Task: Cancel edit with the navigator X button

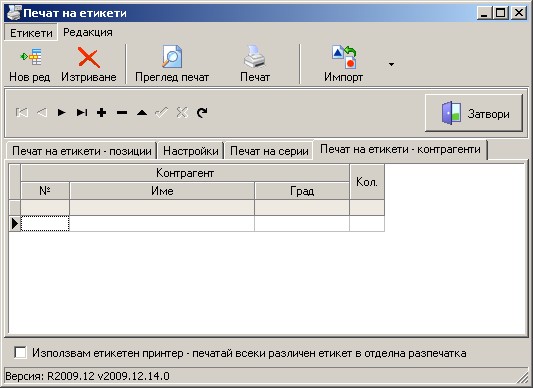Action: tap(182, 112)
